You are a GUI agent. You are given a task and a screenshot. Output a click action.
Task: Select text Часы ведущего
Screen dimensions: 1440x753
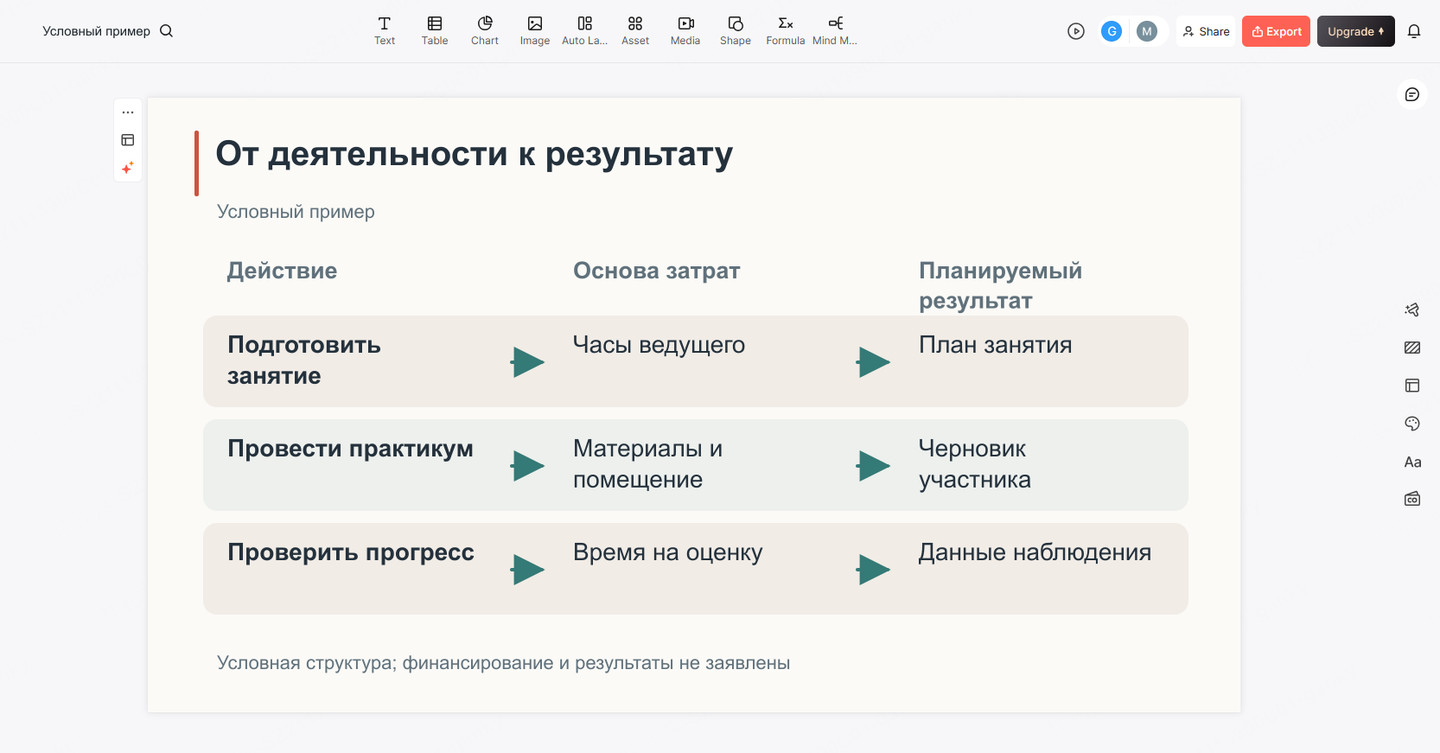659,345
